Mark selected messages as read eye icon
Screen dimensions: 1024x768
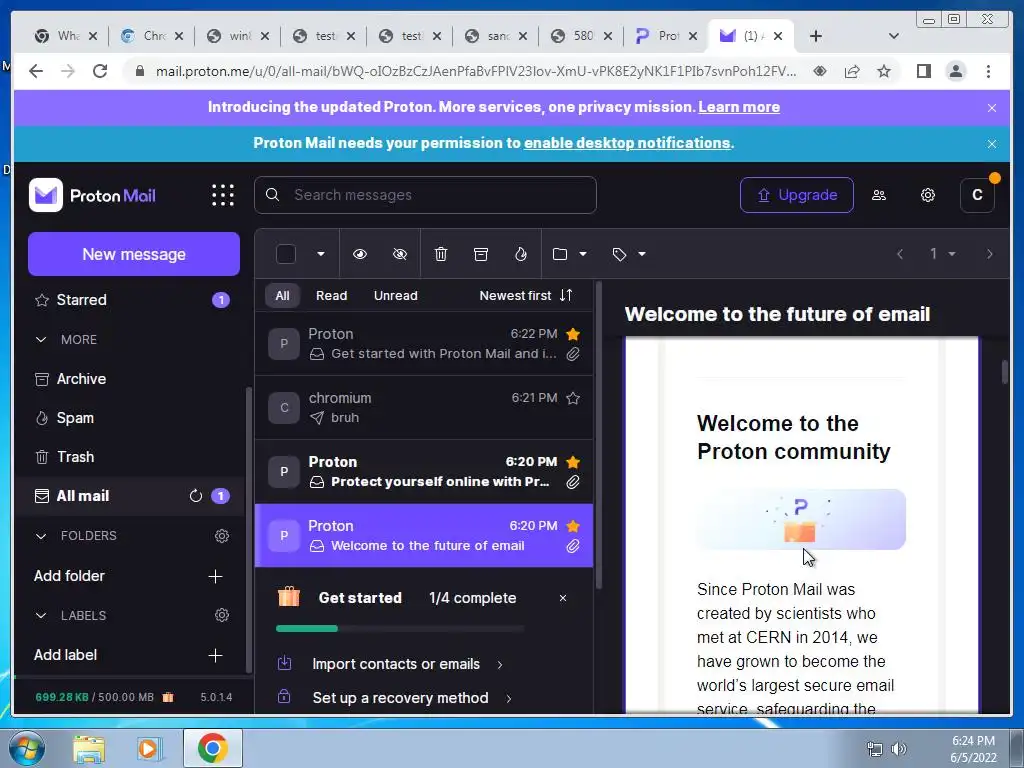[360, 254]
